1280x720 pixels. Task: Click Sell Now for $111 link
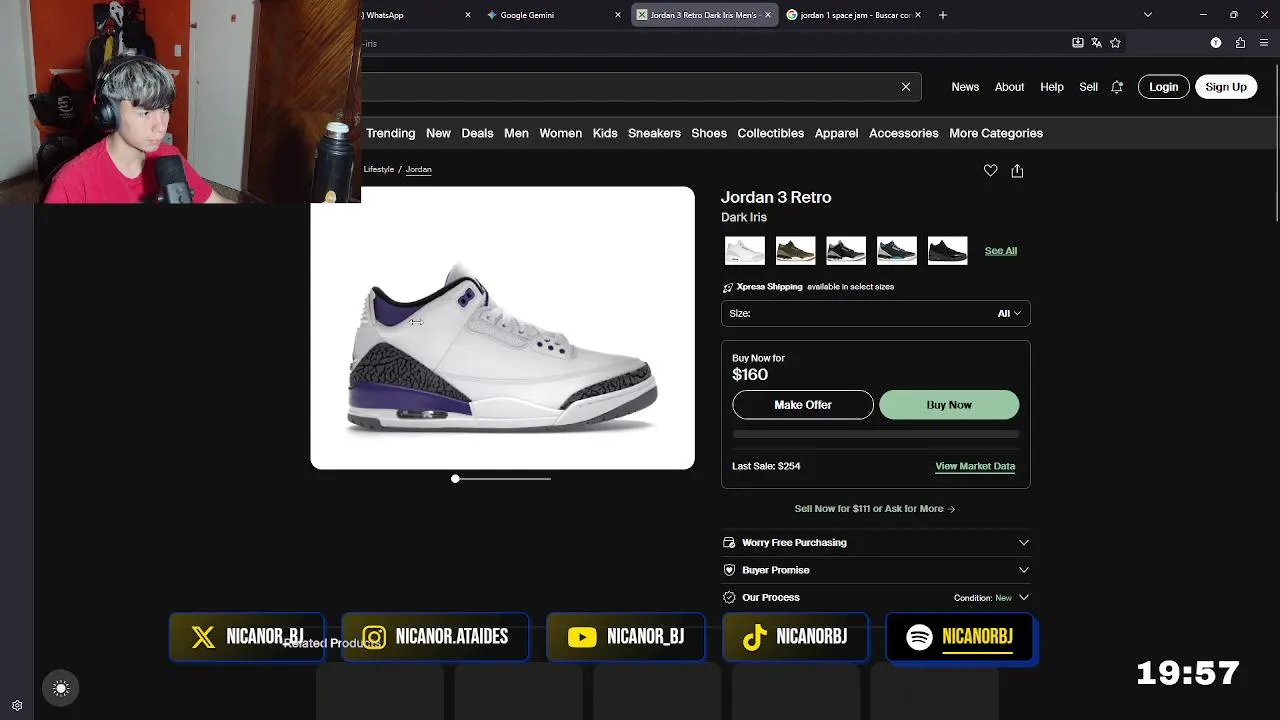pos(875,509)
